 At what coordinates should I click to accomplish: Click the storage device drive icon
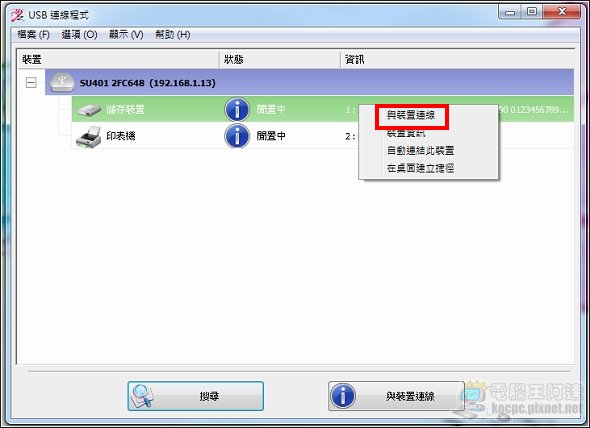tap(89, 110)
